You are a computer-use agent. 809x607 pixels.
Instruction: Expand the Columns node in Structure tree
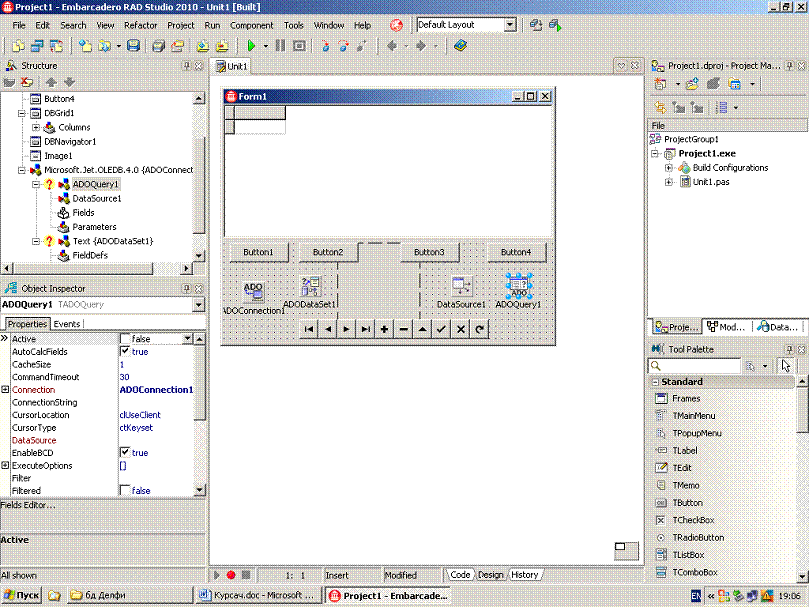click(x=36, y=128)
